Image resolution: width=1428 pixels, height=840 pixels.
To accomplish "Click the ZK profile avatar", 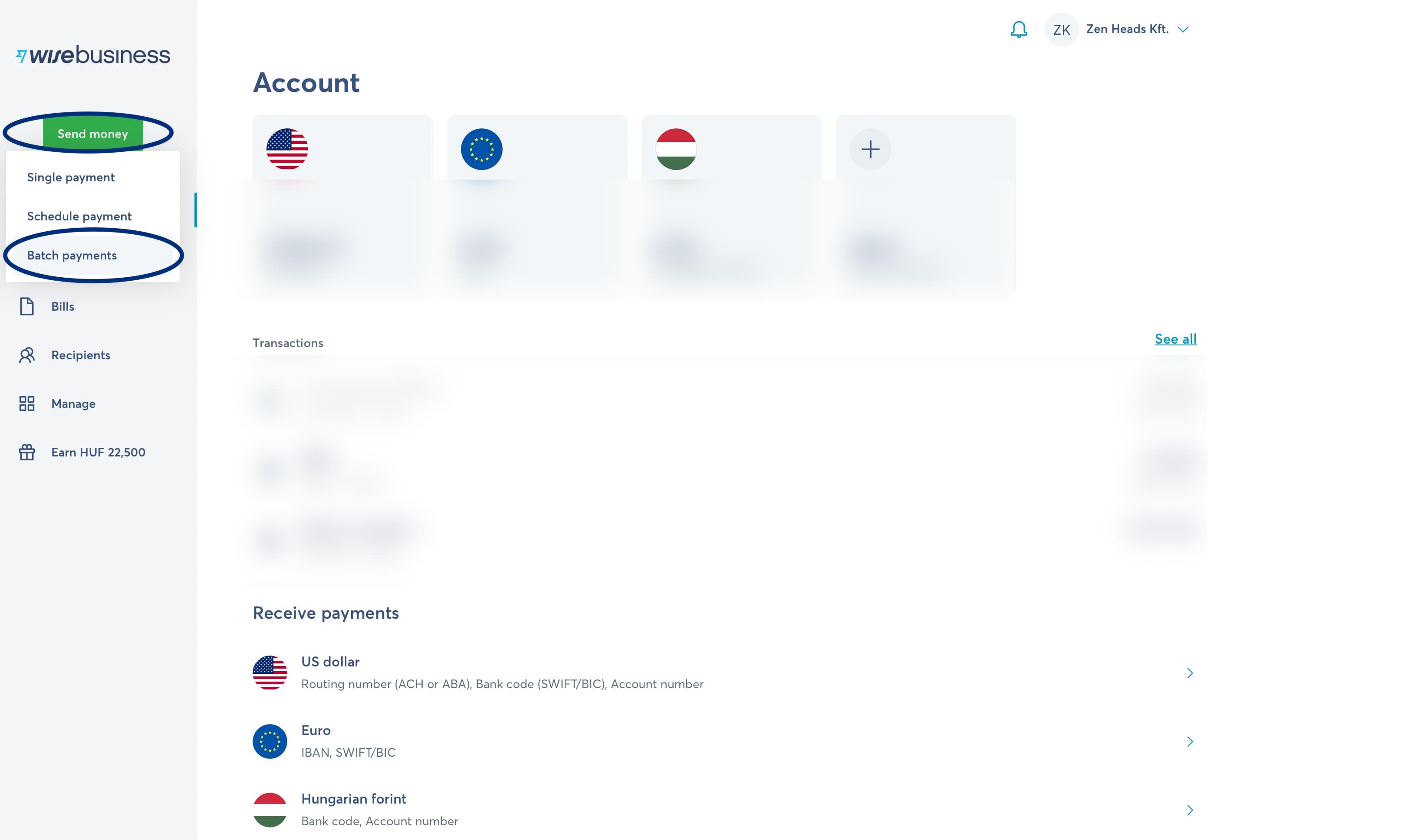I will (1061, 30).
